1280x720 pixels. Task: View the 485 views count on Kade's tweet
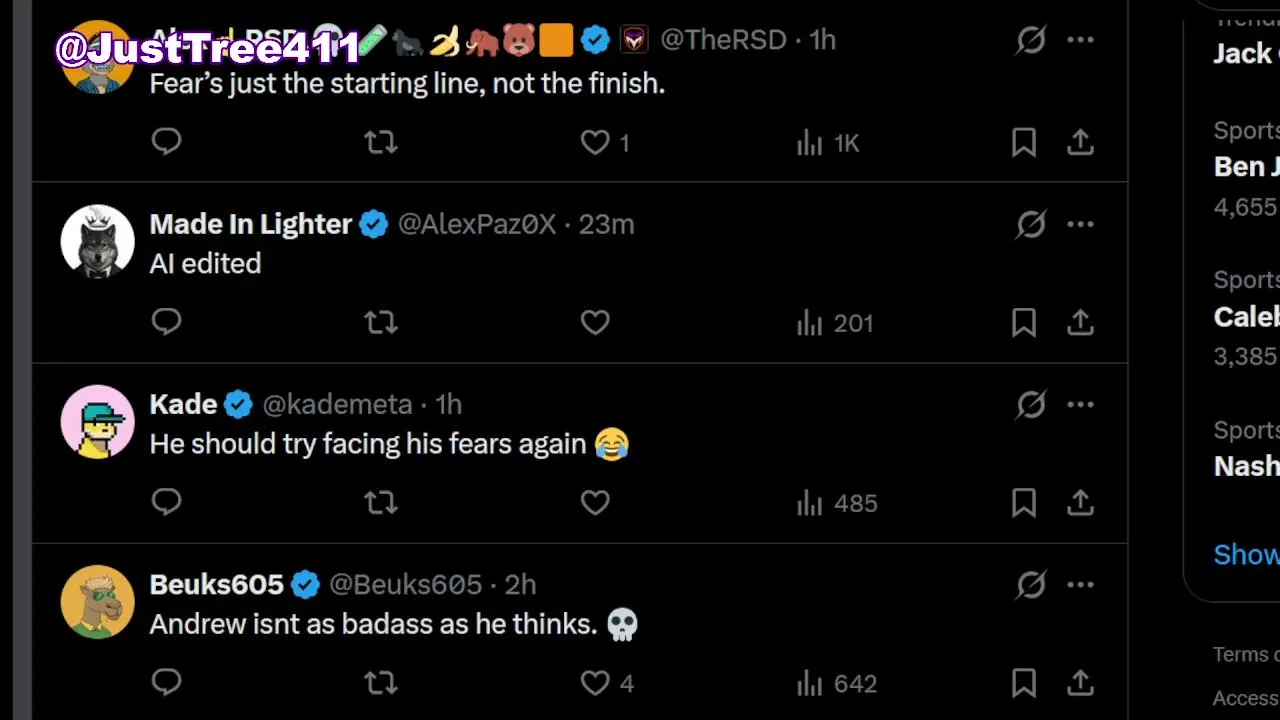click(837, 502)
